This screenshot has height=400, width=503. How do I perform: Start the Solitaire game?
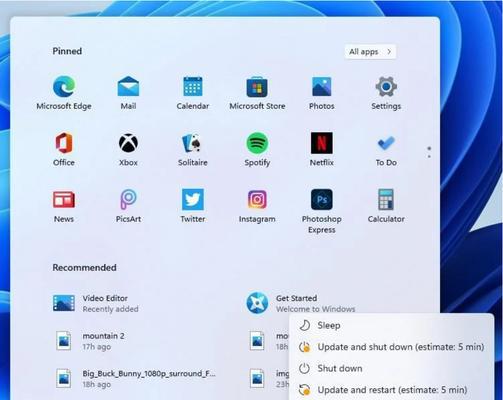pyautogui.click(x=193, y=149)
